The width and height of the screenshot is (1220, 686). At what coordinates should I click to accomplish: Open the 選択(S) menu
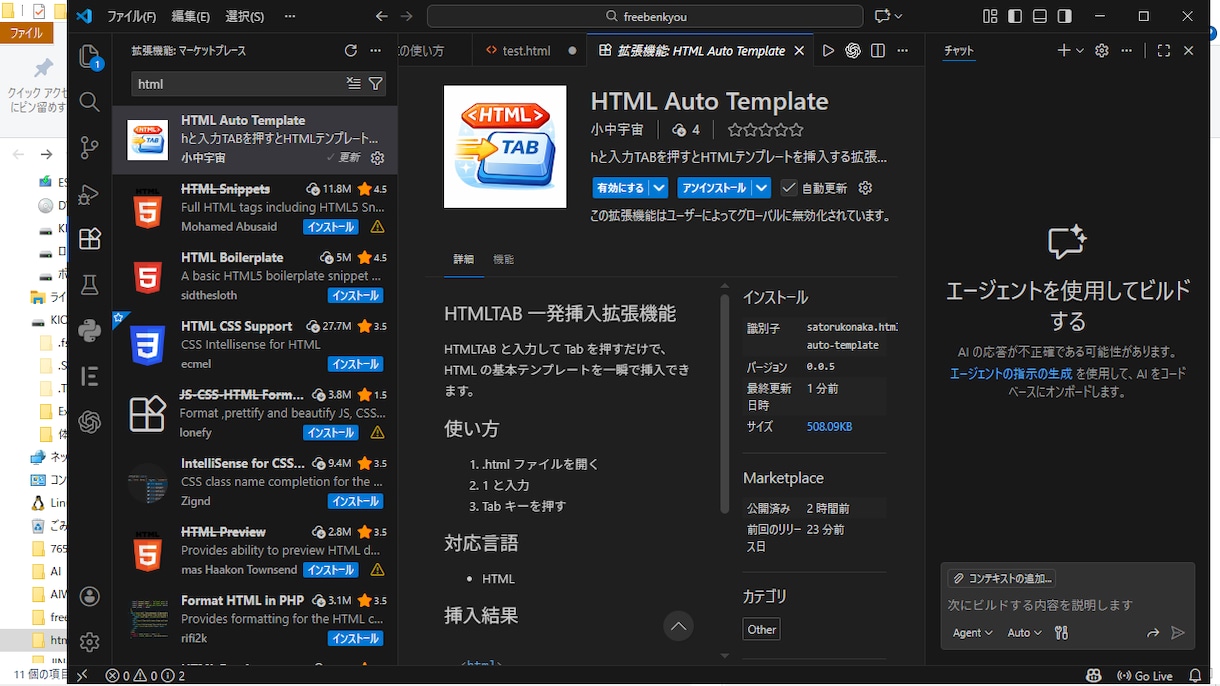click(245, 17)
